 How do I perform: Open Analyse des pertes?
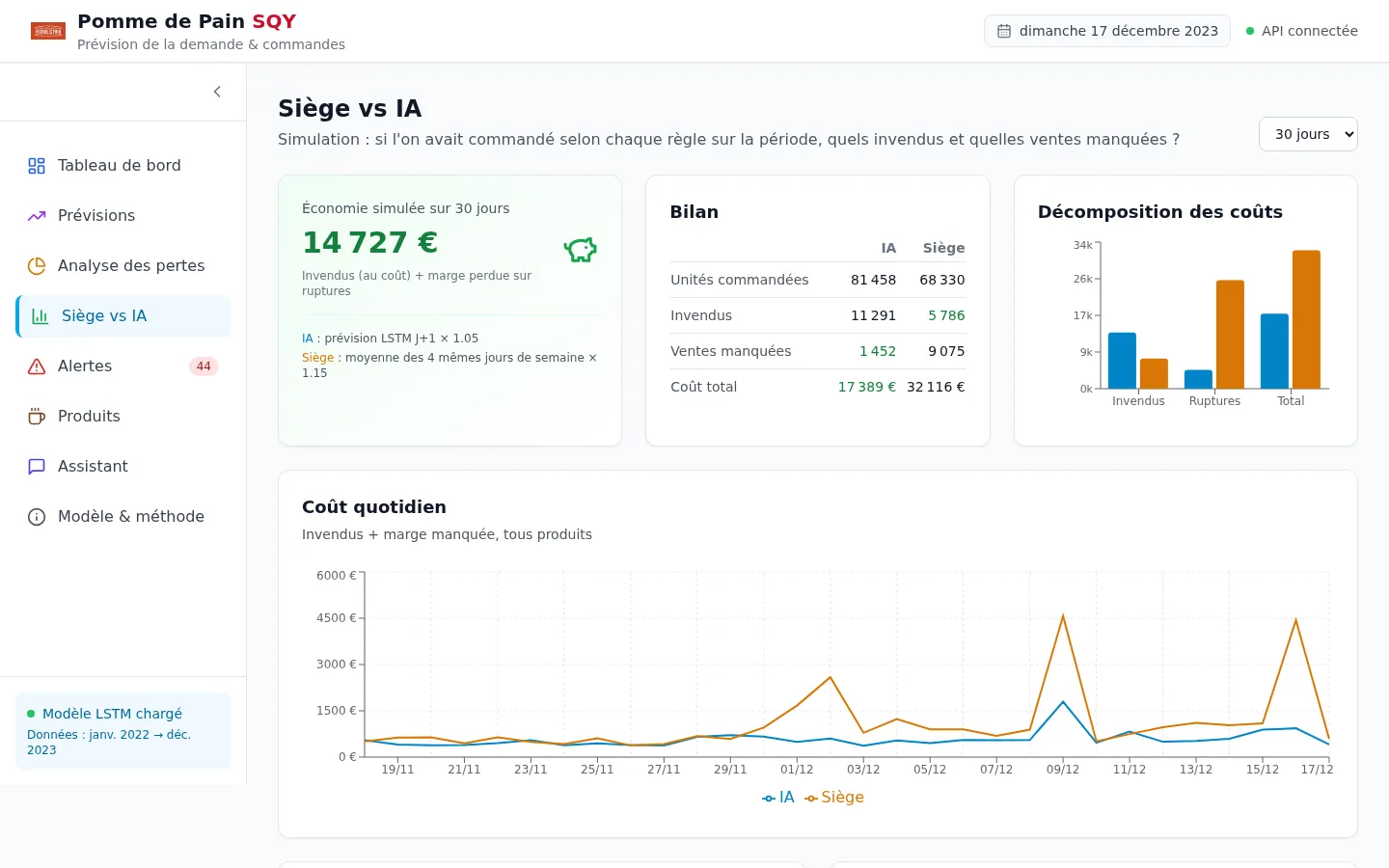coord(123,266)
